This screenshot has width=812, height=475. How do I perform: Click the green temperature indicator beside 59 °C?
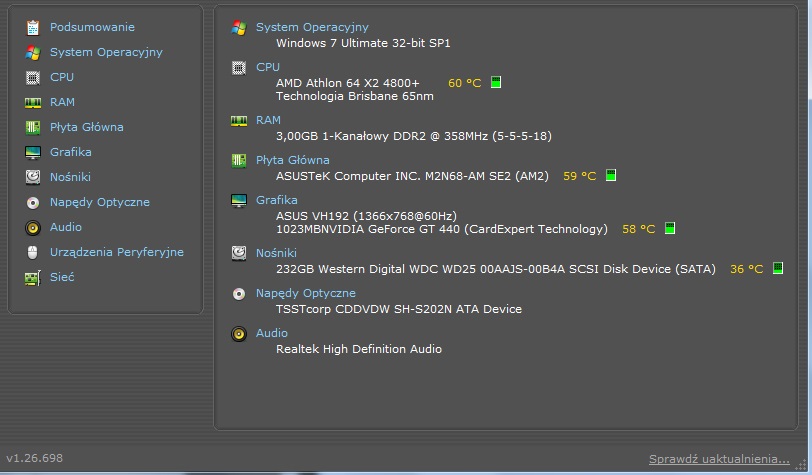(611, 175)
